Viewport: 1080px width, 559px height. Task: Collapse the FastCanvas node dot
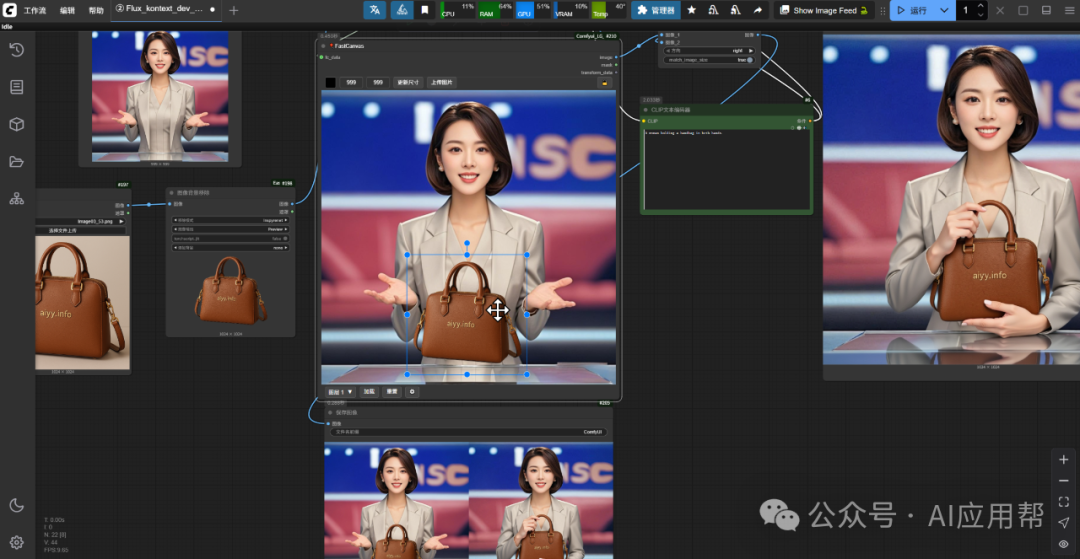(323, 46)
